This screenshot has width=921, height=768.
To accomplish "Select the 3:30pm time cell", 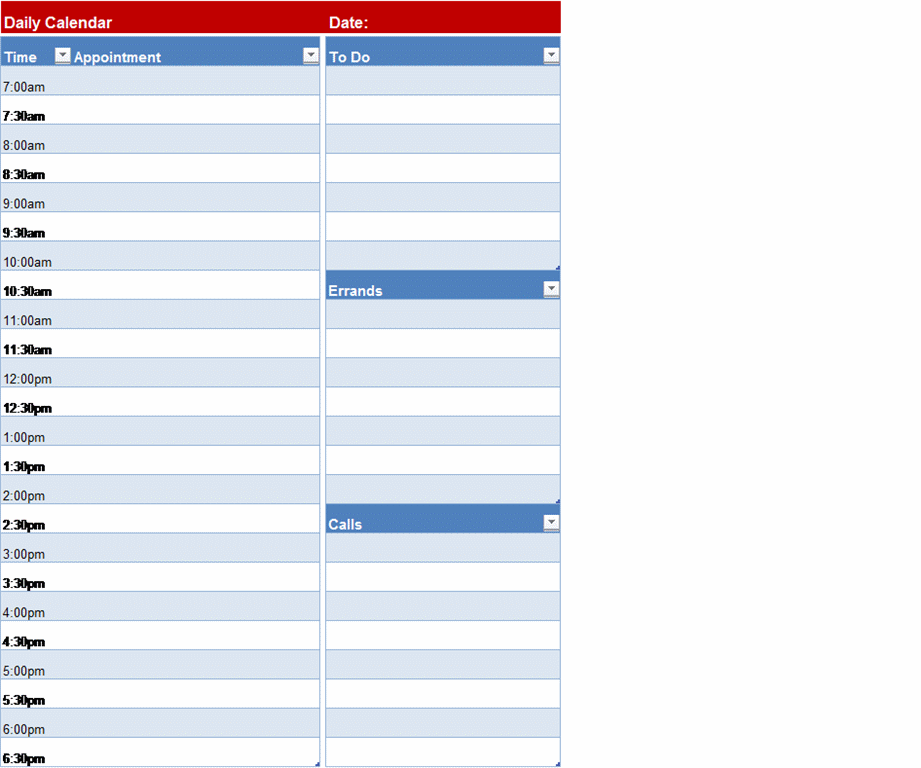I will tap(36, 577).
